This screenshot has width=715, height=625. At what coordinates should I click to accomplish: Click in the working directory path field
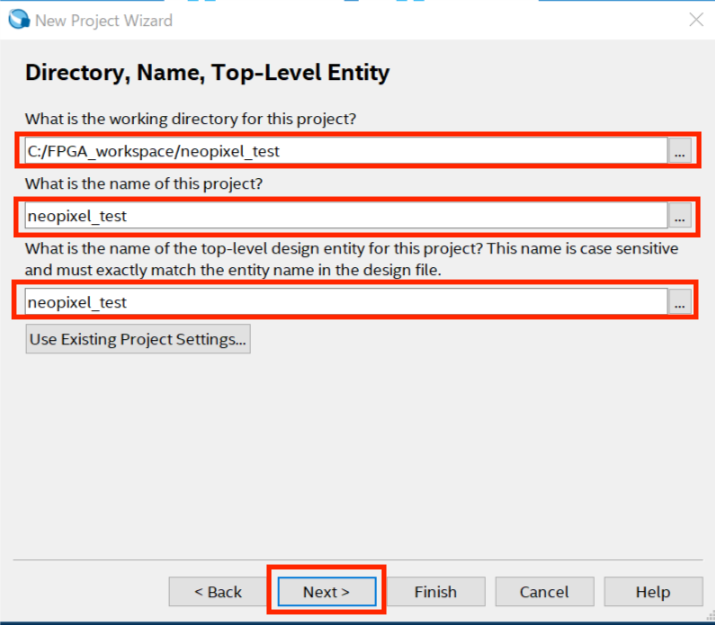pyautogui.click(x=345, y=151)
